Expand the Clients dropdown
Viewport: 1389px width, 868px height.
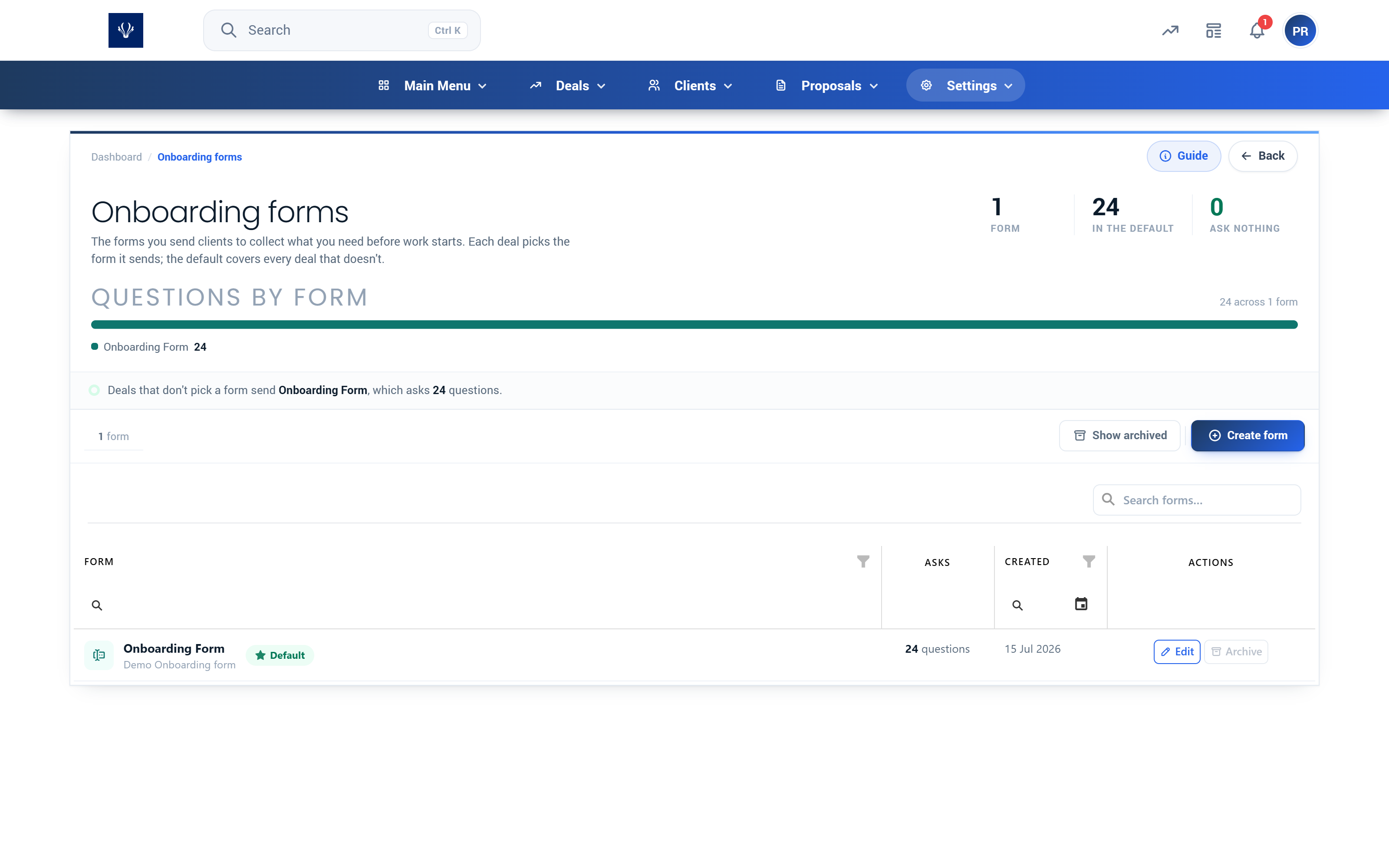[x=690, y=85]
